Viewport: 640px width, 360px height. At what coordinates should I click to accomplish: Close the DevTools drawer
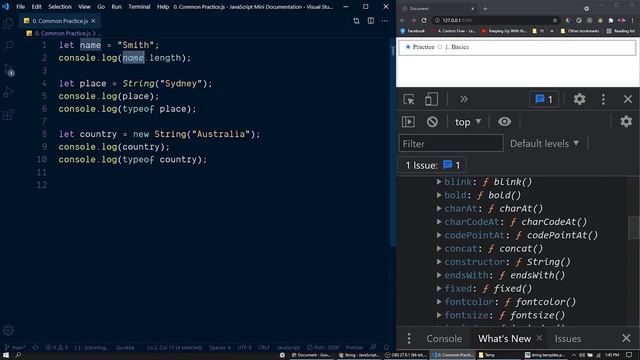pyautogui.click(x=626, y=338)
